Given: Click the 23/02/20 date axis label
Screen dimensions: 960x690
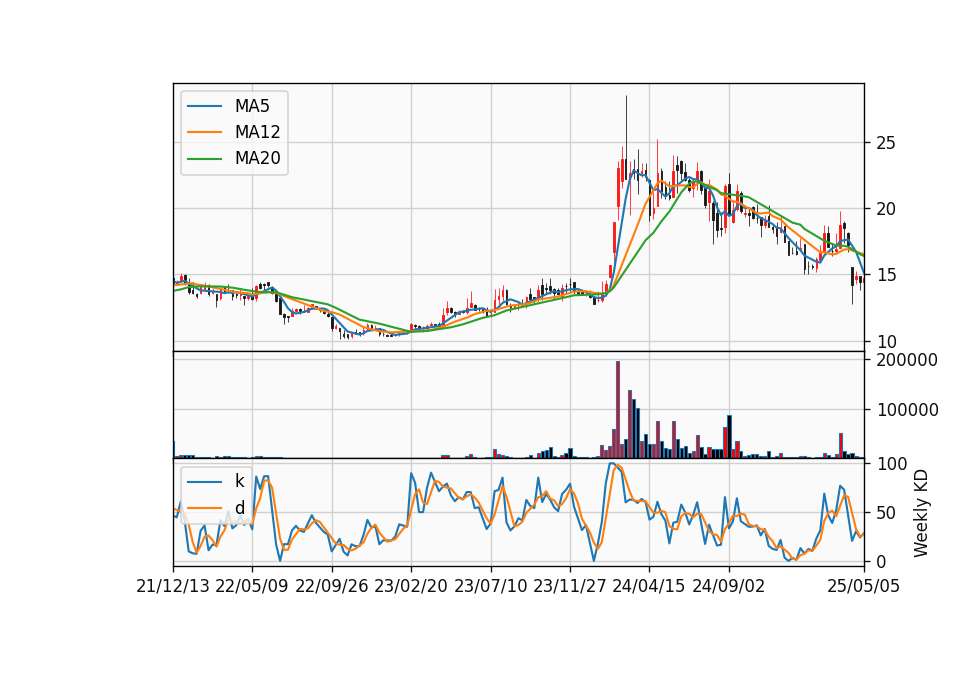Looking at the screenshot, I should click(411, 586).
